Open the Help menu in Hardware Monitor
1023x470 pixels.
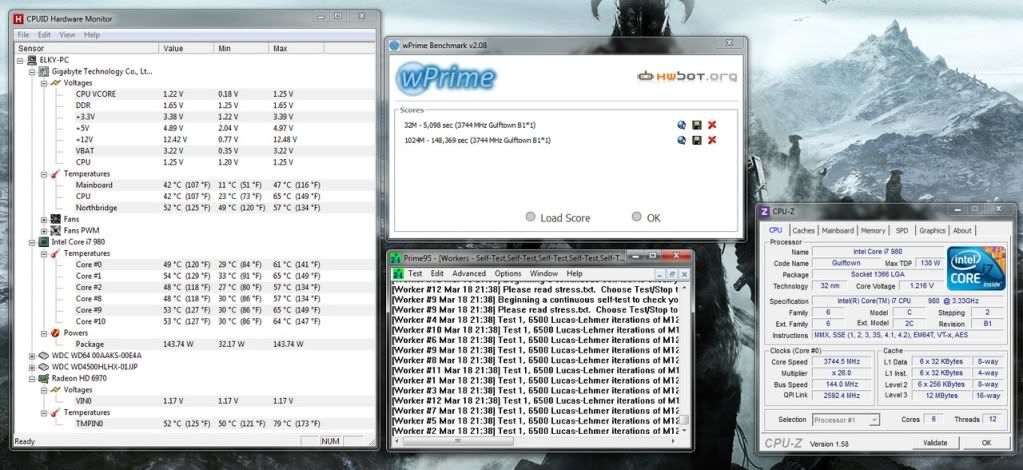click(92, 35)
